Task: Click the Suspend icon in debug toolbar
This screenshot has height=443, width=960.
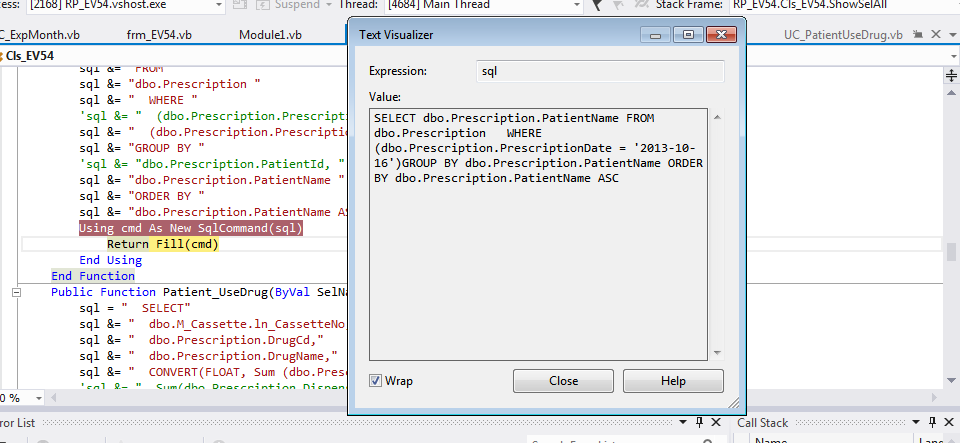Action: [262, 5]
